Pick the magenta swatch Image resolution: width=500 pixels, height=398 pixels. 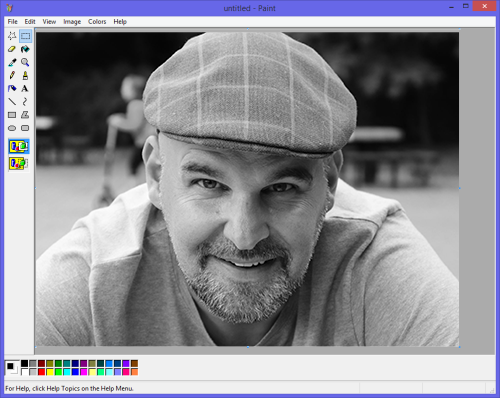[x=84, y=372]
